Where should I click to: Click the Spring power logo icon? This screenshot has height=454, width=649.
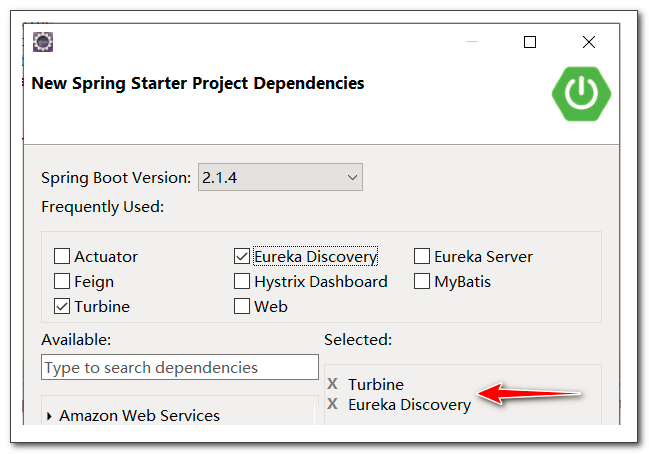click(x=581, y=94)
